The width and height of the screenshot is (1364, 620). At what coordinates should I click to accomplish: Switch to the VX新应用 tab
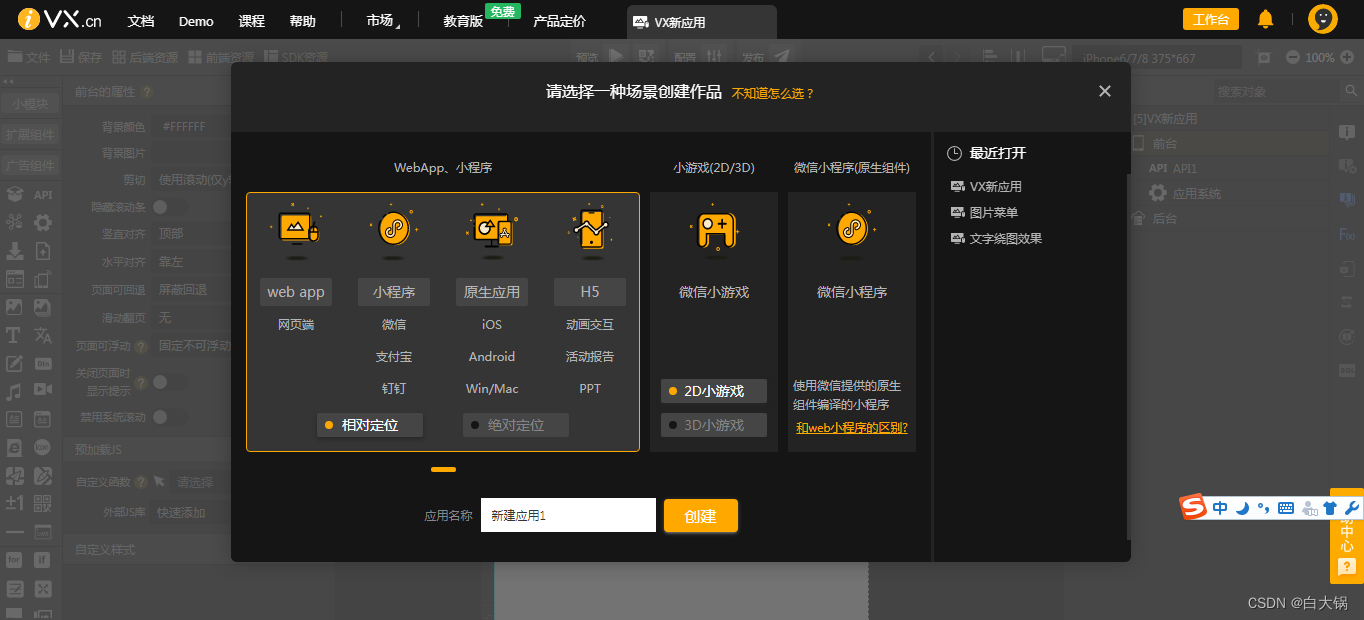702,22
